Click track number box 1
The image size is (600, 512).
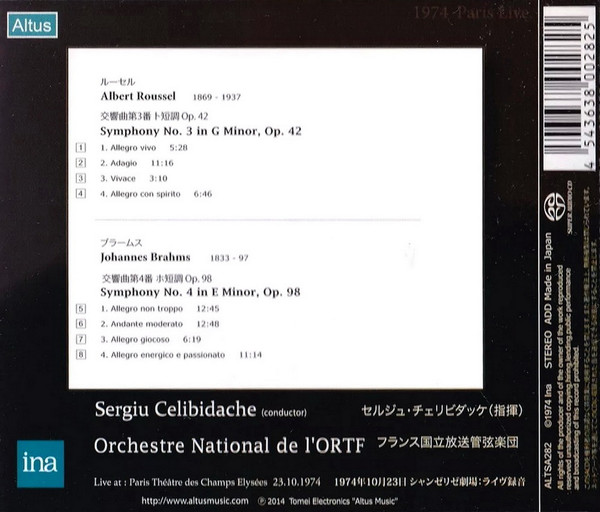point(81,147)
